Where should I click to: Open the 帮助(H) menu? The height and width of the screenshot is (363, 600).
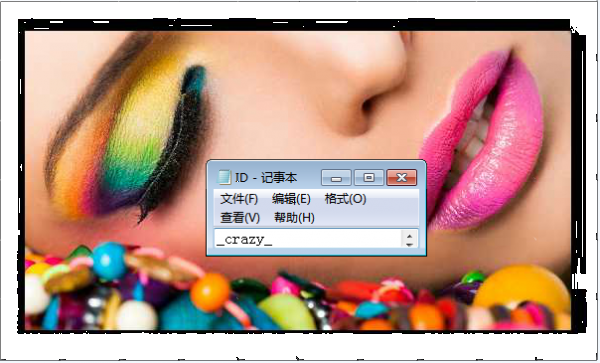pyautogui.click(x=294, y=218)
